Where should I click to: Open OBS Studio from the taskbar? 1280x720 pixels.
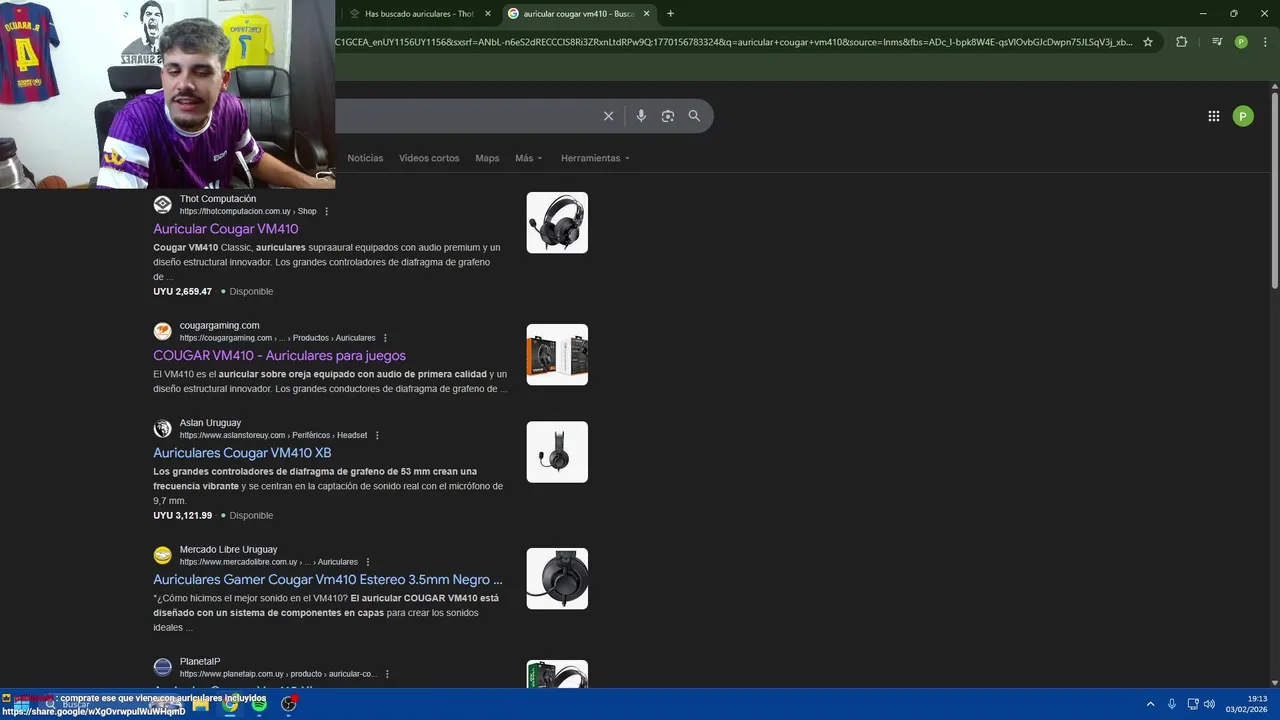click(x=289, y=704)
